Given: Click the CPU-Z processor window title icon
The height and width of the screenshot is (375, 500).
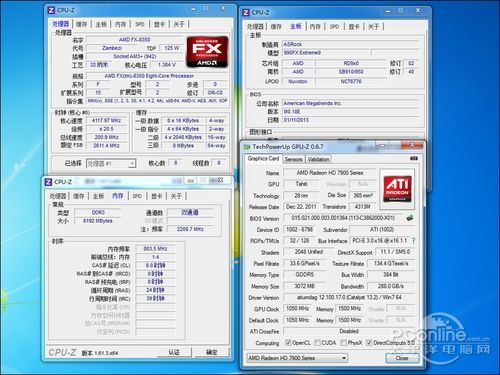Looking at the screenshot, I should point(51,10).
